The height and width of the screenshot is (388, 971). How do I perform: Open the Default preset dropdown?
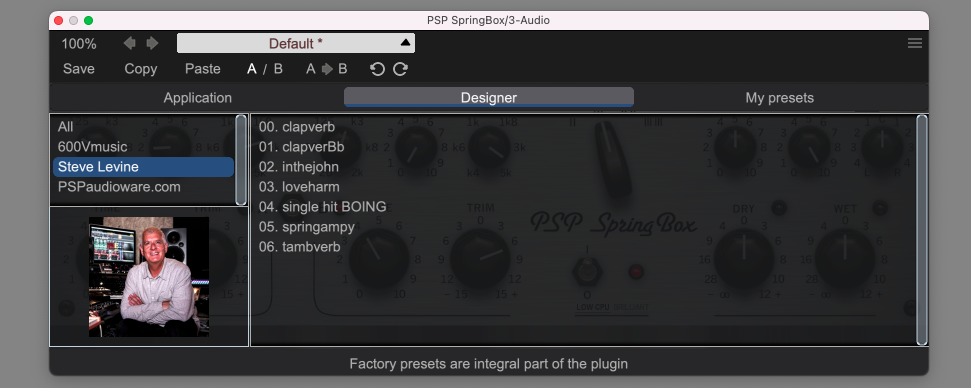pyautogui.click(x=296, y=43)
